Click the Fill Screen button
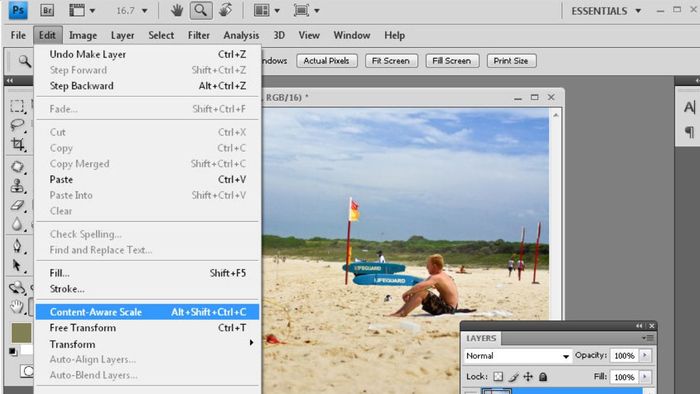Viewport: 700px width, 394px height. [452, 61]
